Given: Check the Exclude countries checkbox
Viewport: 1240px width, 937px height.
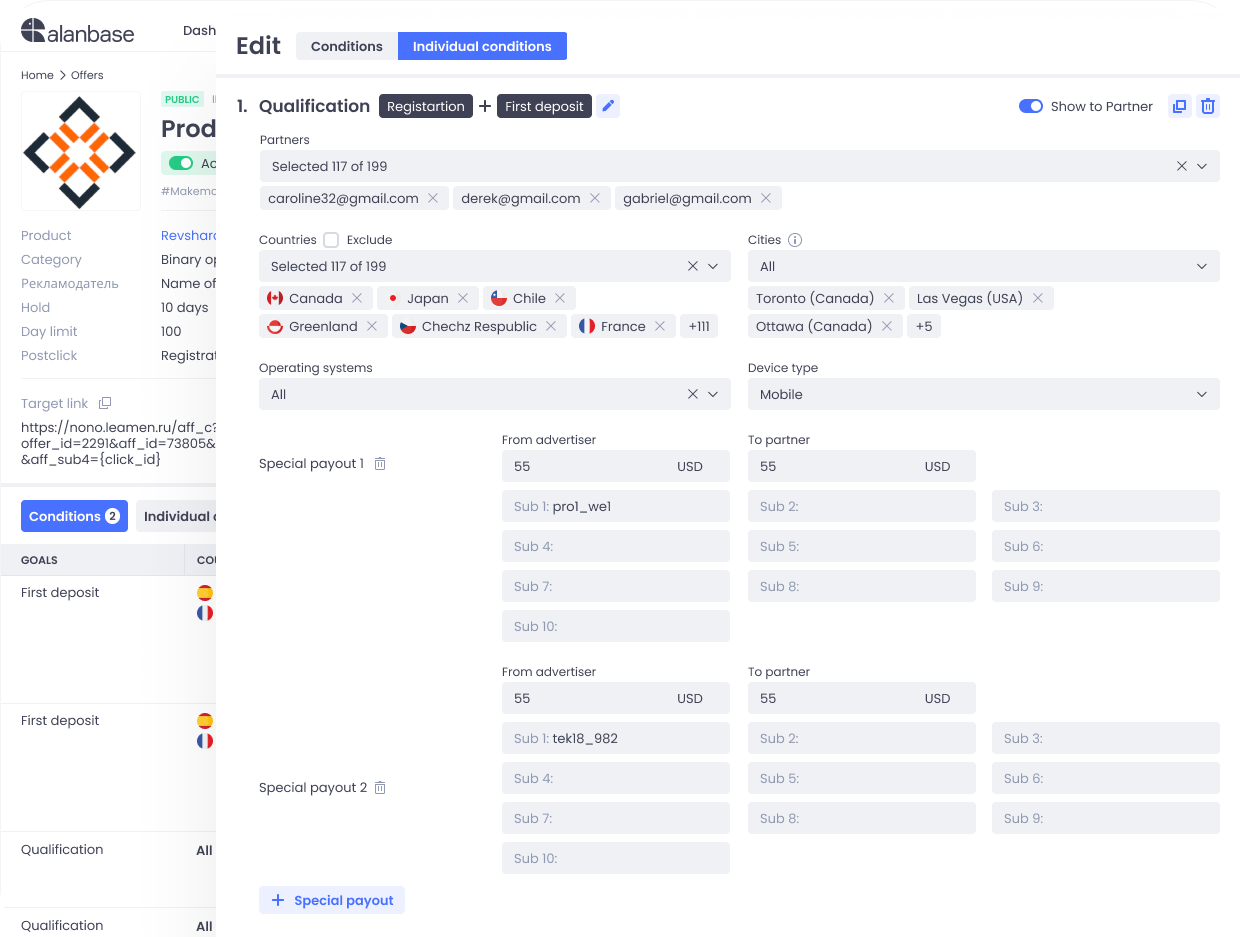Looking at the screenshot, I should click(331, 240).
